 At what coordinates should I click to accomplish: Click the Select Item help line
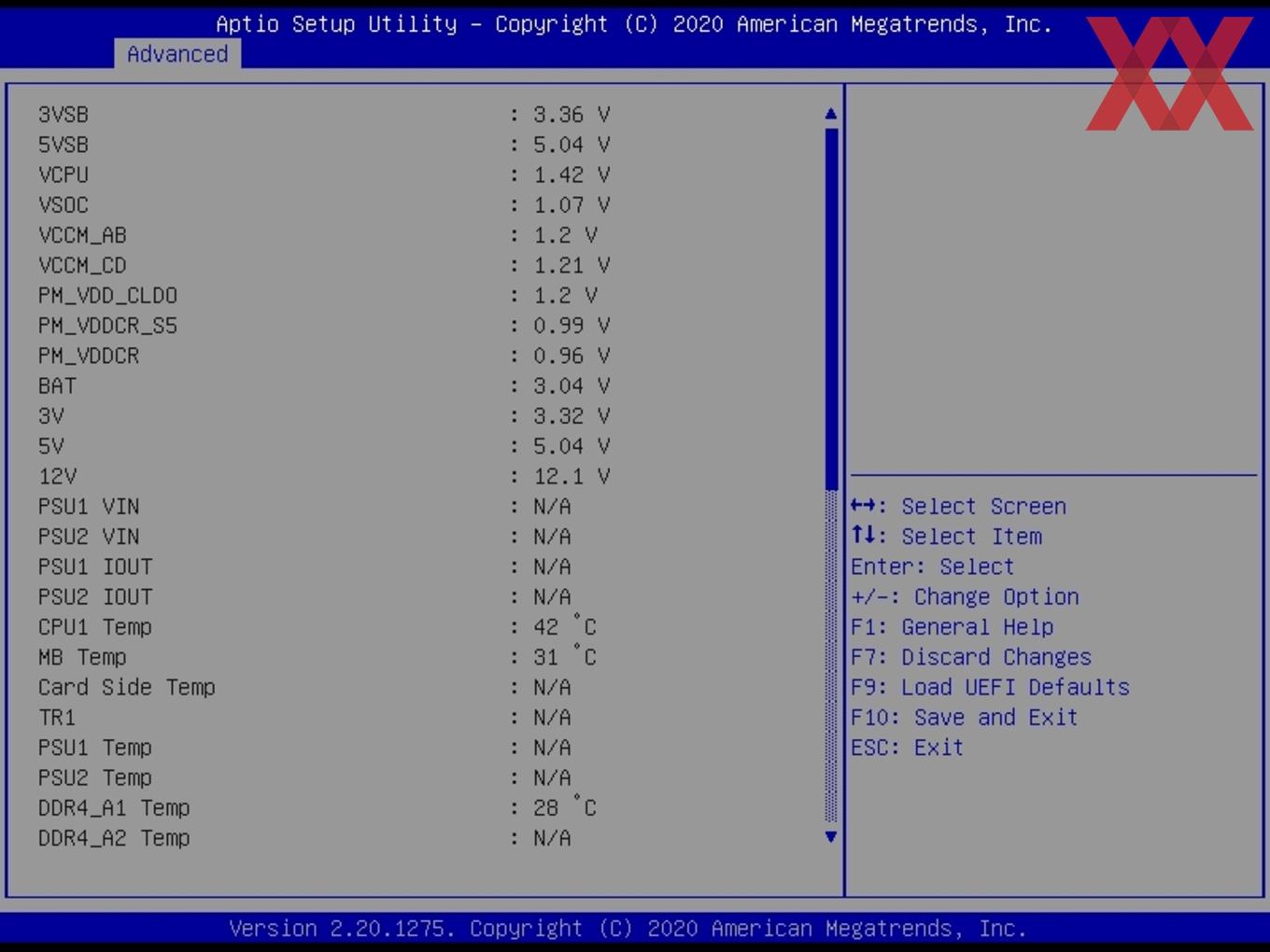tap(947, 537)
